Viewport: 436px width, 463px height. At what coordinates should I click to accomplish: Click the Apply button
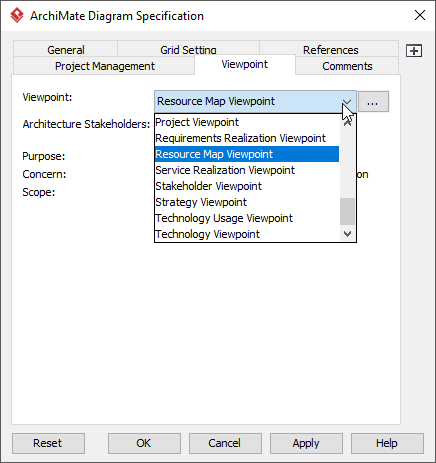[x=306, y=443]
